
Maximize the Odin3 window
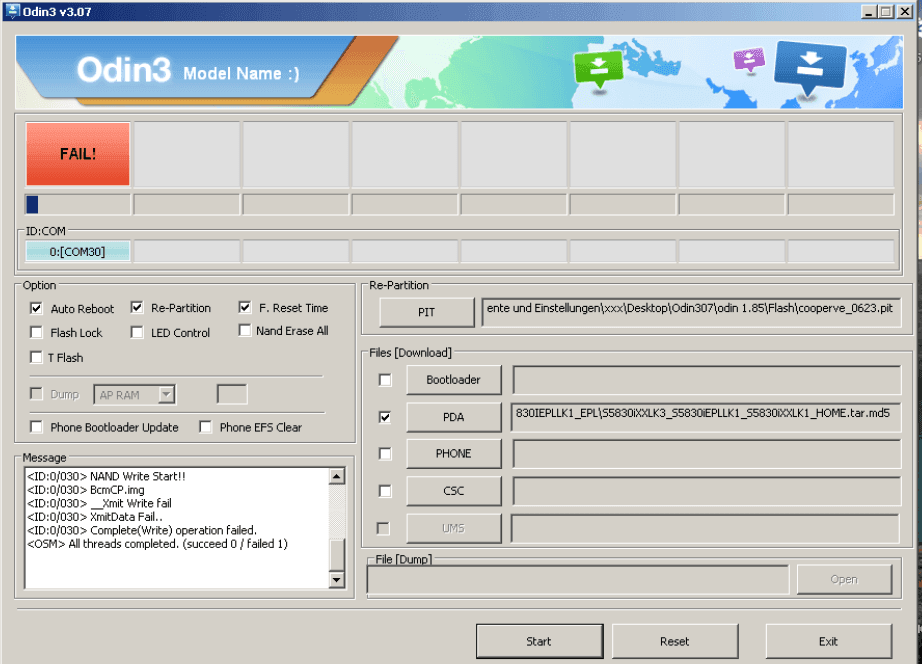click(x=886, y=11)
